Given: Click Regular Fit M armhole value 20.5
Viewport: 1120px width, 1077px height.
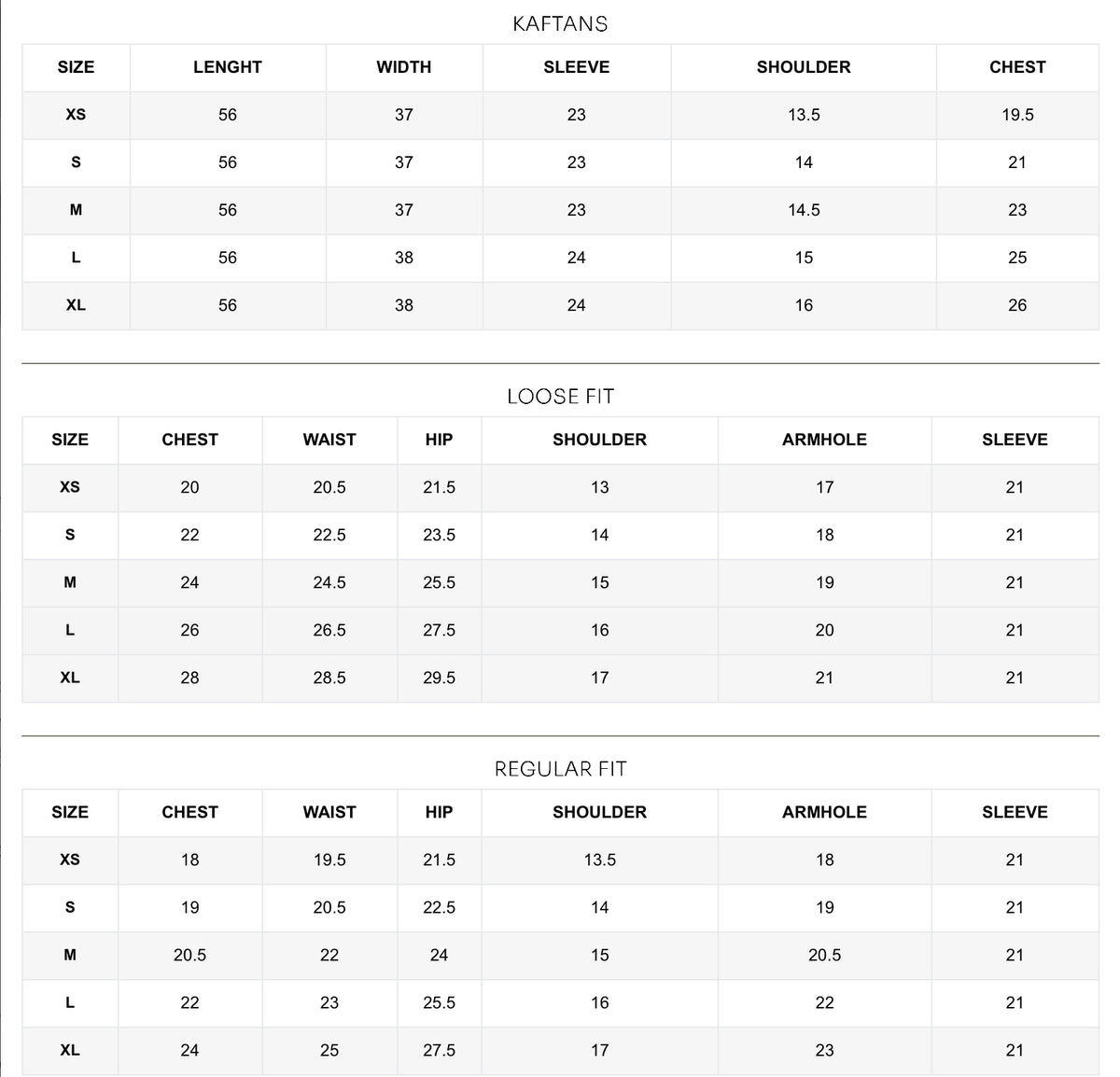Looking at the screenshot, I should point(824,955).
